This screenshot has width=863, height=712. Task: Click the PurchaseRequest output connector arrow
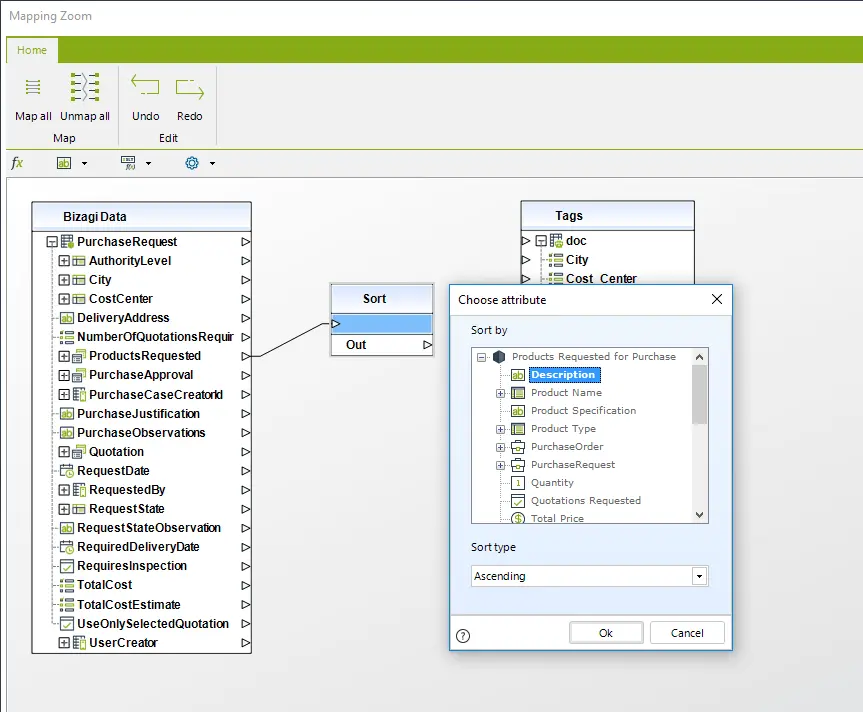245,242
